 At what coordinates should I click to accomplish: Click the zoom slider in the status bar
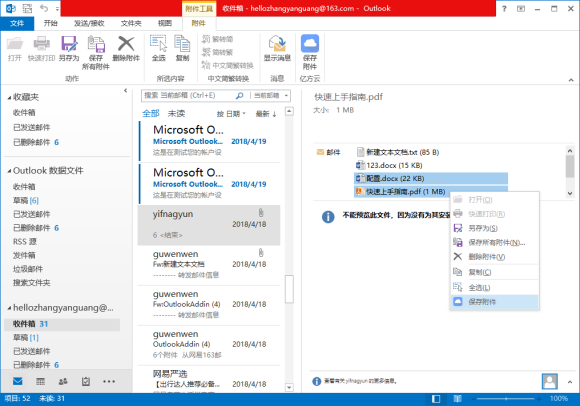coord(506,399)
